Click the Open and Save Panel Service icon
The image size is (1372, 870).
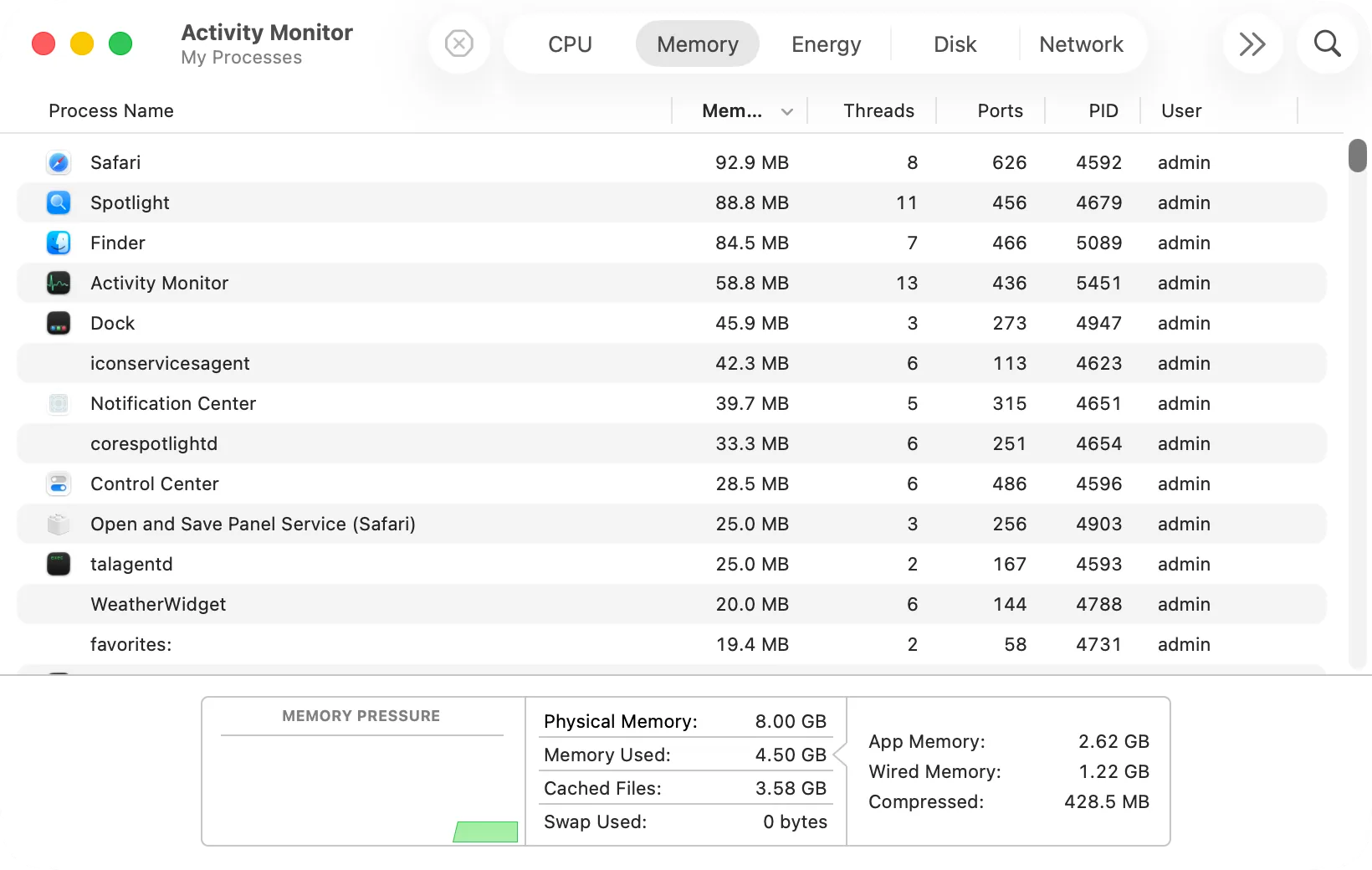(59, 524)
